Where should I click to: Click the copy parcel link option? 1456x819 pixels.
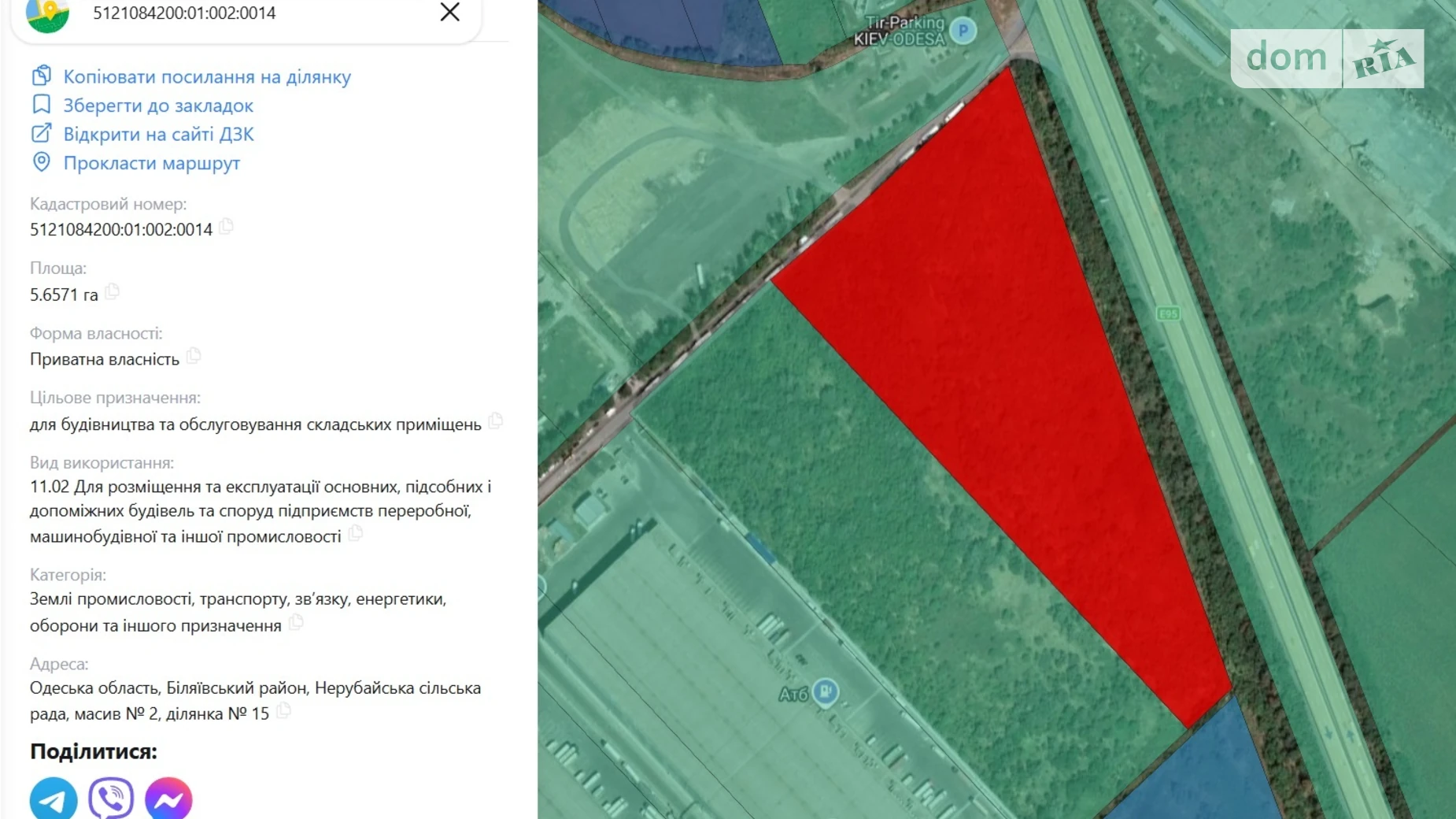click(x=206, y=76)
